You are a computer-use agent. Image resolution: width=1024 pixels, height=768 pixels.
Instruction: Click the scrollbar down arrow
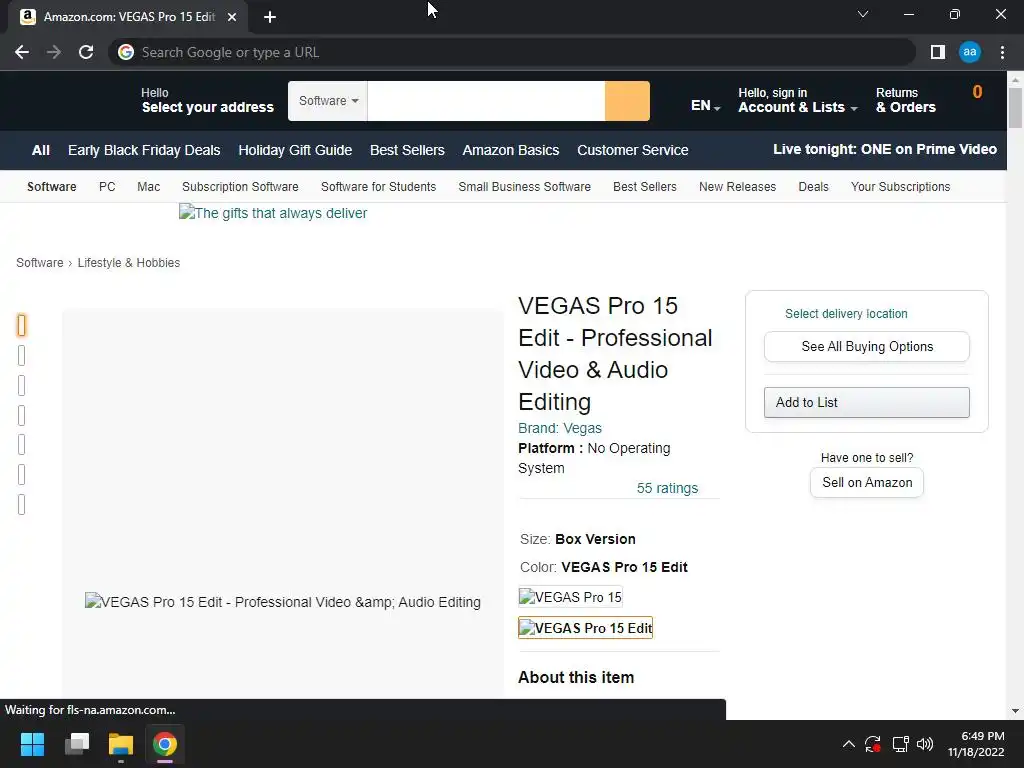tap(1015, 711)
